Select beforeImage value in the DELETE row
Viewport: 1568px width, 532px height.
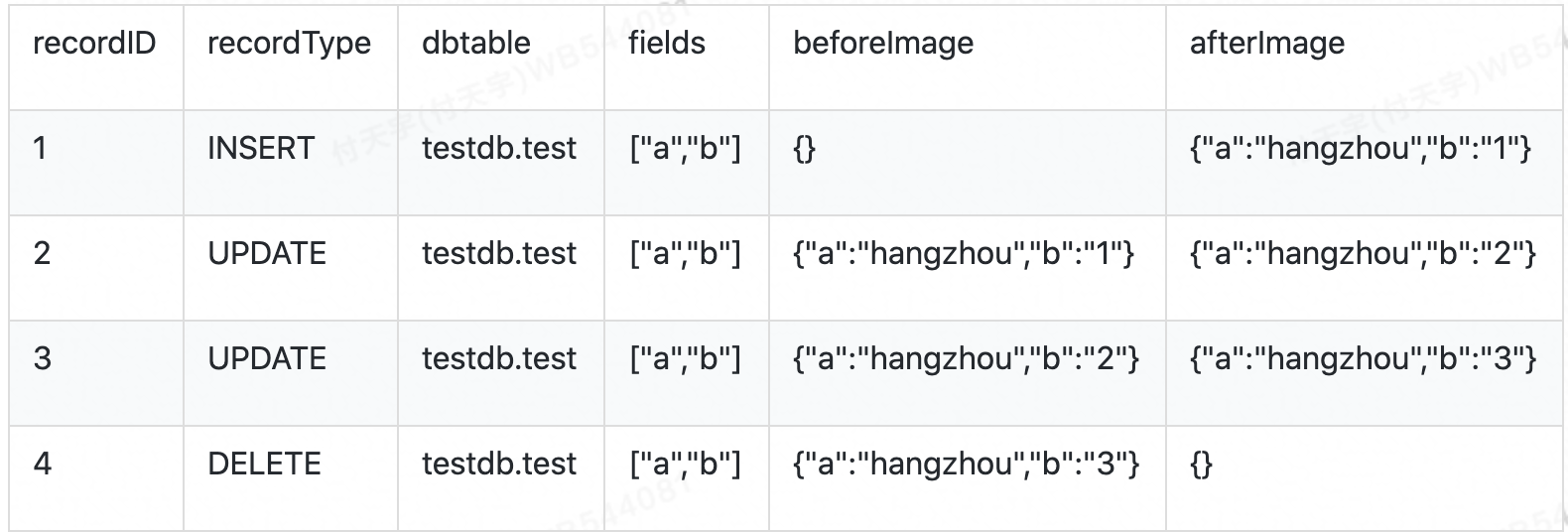click(966, 465)
